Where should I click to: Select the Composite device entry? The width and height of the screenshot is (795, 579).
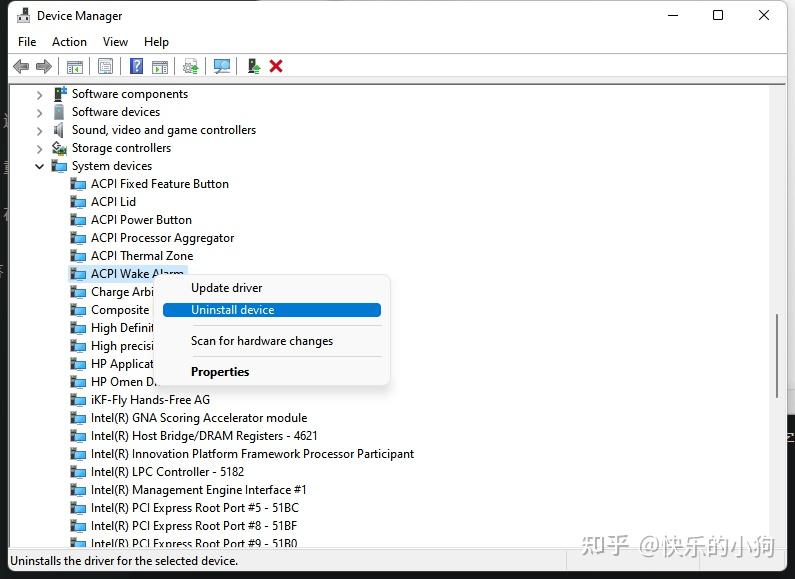pyautogui.click(x=120, y=310)
